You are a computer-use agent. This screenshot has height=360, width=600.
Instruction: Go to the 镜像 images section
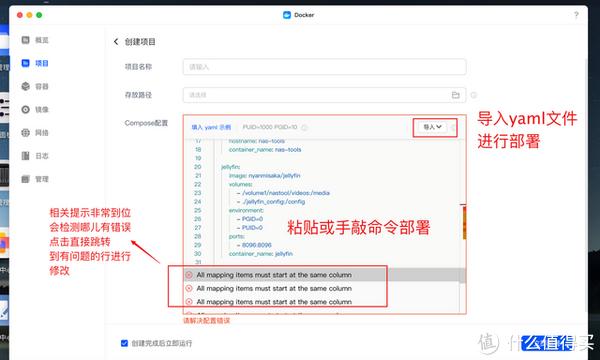click(x=35, y=109)
